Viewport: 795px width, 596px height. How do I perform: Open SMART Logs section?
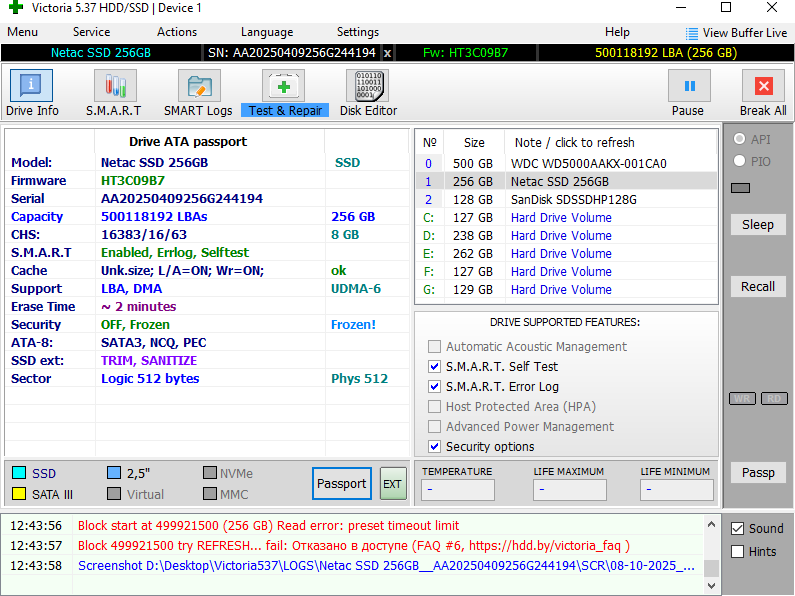[x=198, y=93]
